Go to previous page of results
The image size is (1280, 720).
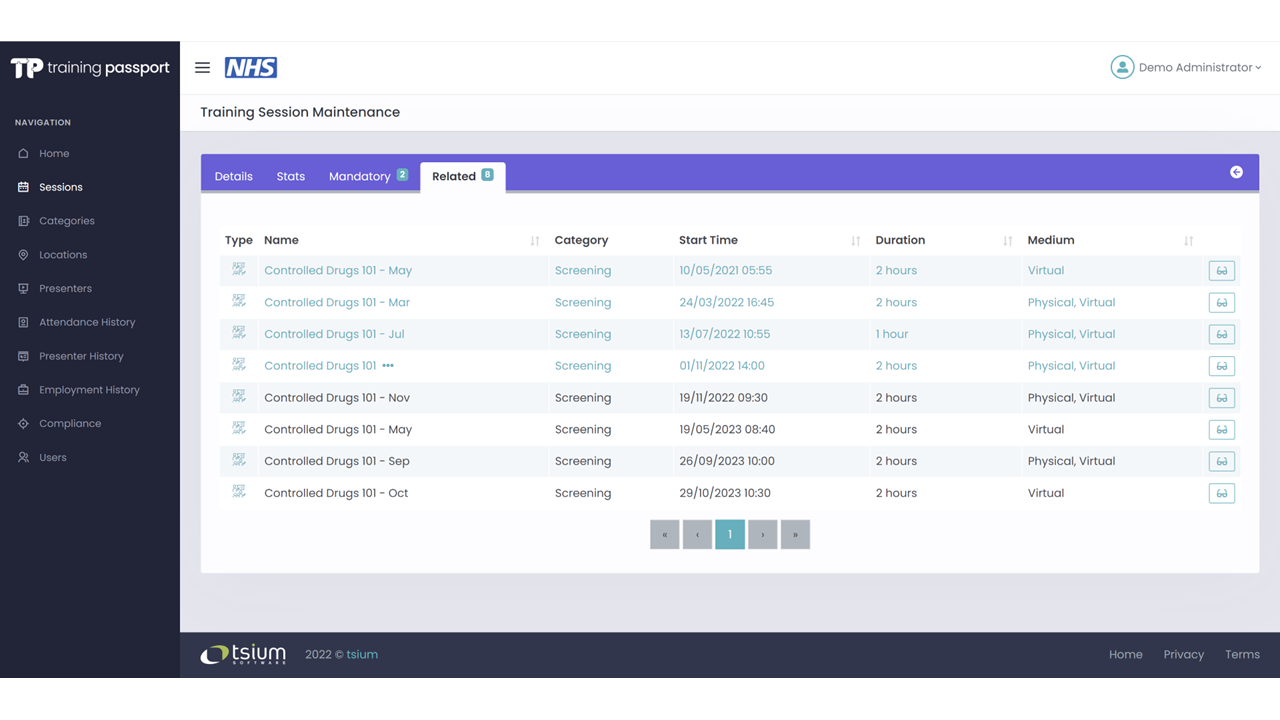tap(697, 534)
